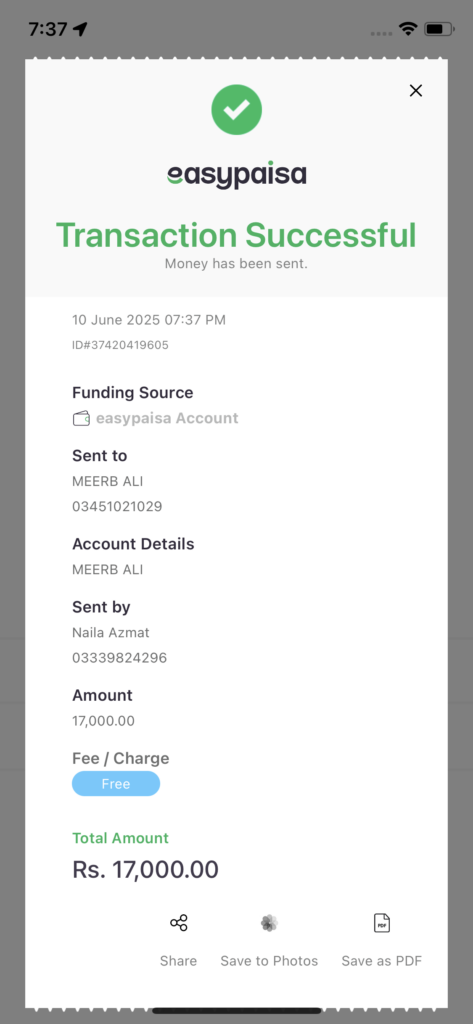Tap the blue Free fee badge
The image size is (473, 1024).
116,784
